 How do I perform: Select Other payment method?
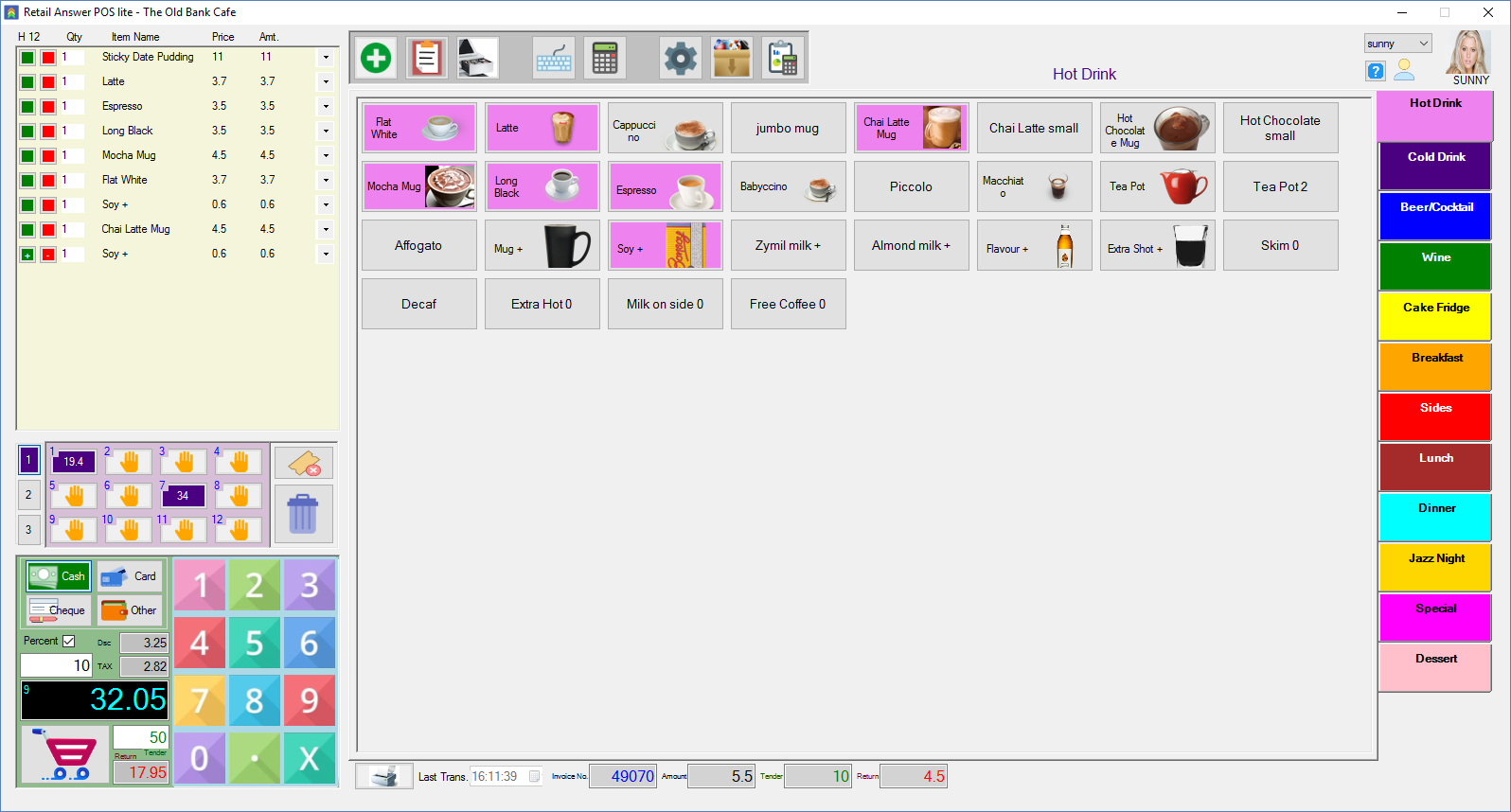click(x=130, y=610)
